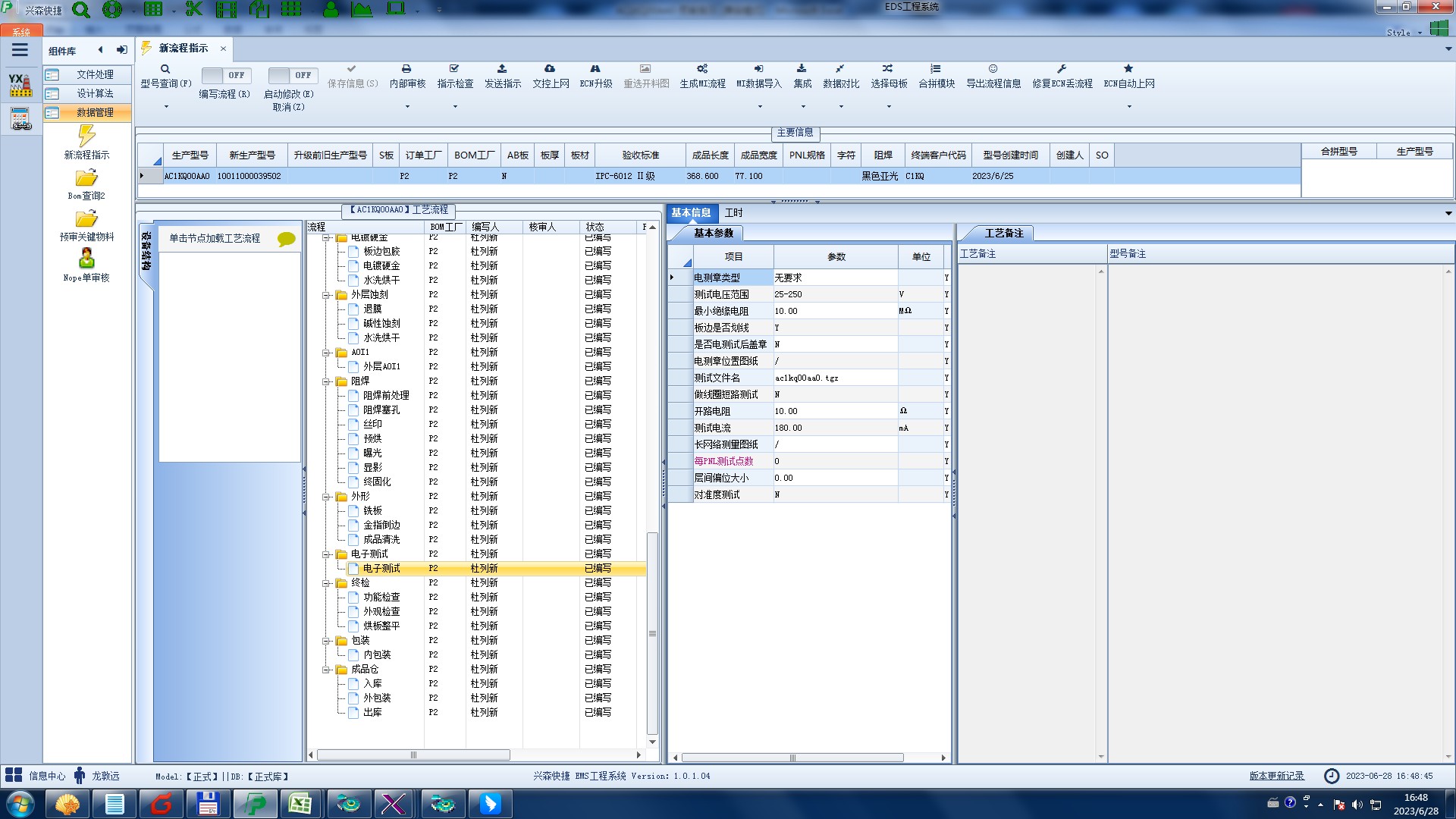Click the 发送指示 upload icon
This screenshot has width=1456, height=819.
(x=502, y=69)
